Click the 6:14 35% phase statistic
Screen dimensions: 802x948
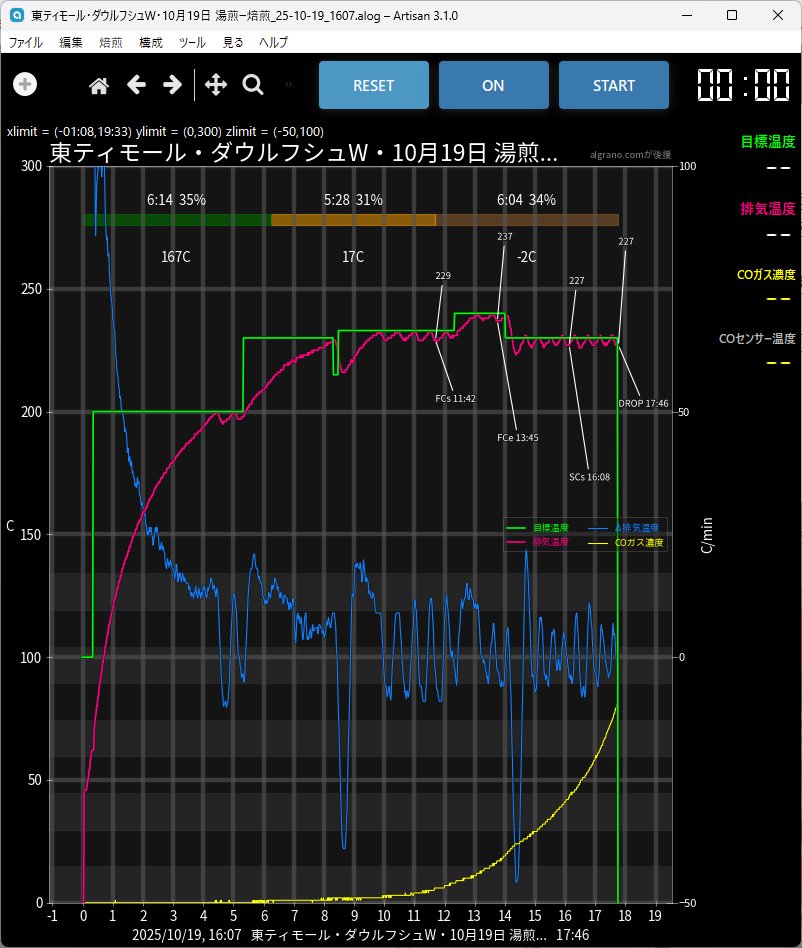(x=176, y=200)
